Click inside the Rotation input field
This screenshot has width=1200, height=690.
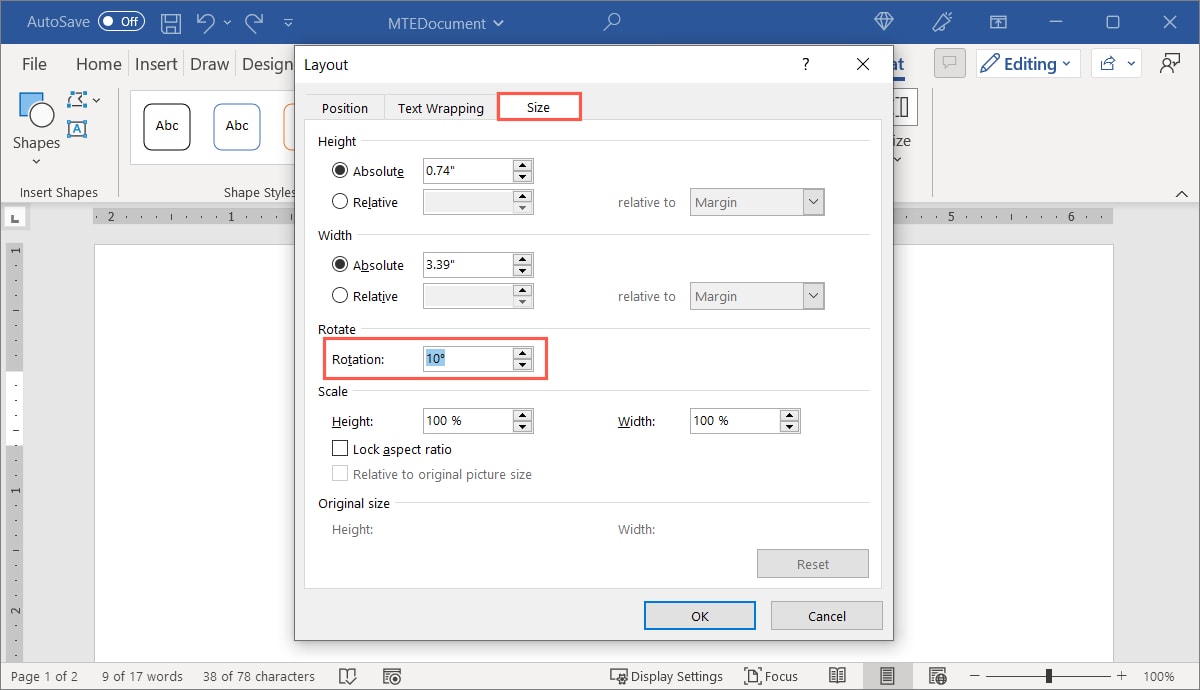(x=470, y=358)
